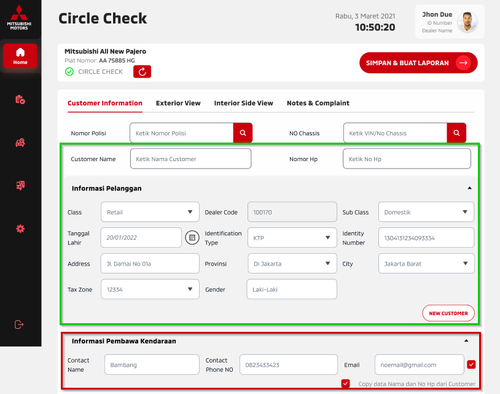The height and width of the screenshot is (394, 500).
Task: Click the Mitsubishi Motors logo
Action: coord(19,18)
